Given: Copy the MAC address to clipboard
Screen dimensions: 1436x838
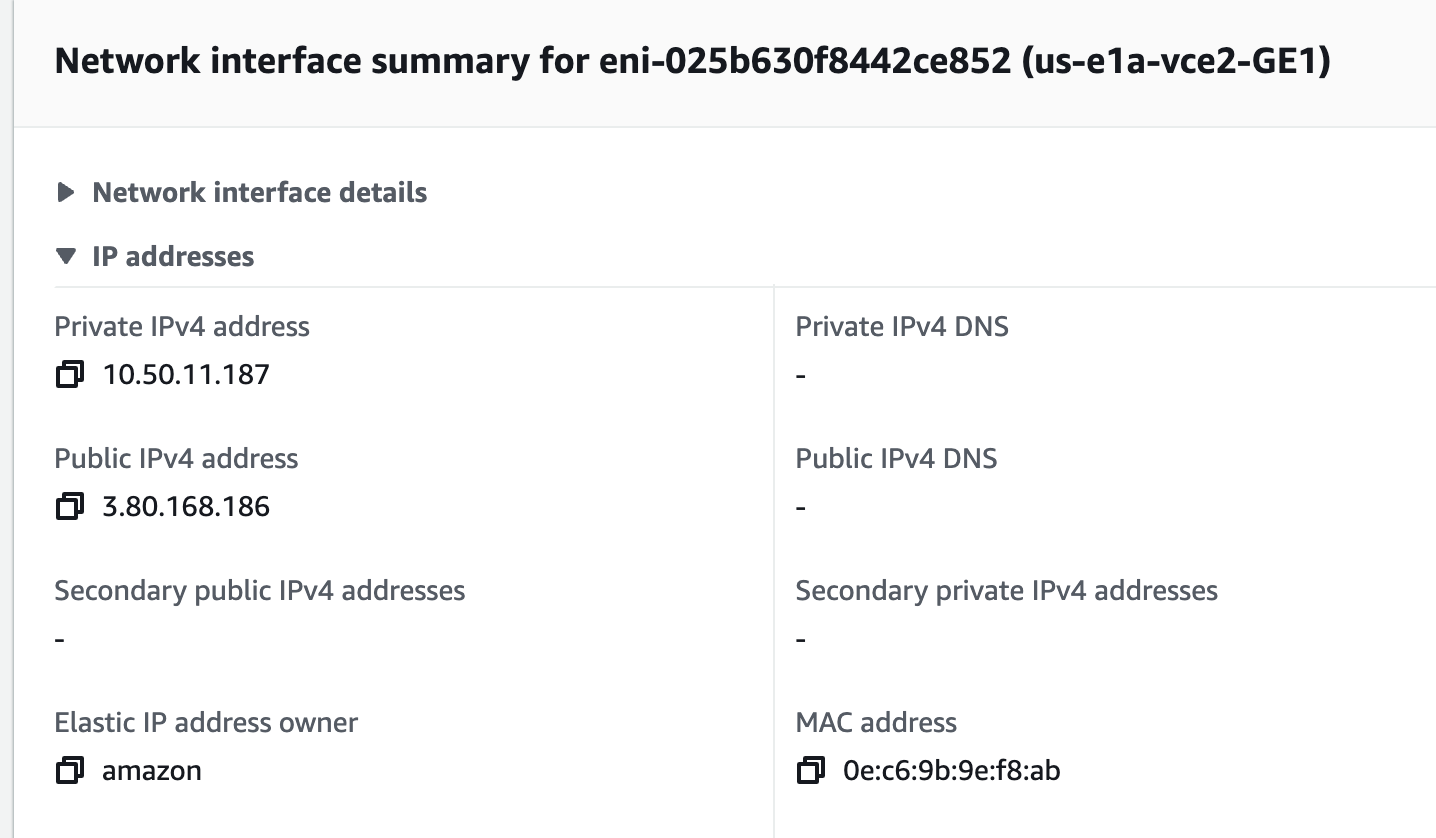Looking at the screenshot, I should (810, 771).
